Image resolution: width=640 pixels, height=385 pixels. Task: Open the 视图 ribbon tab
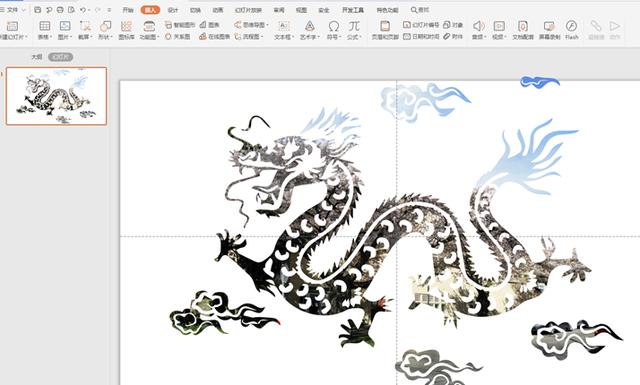(x=301, y=10)
